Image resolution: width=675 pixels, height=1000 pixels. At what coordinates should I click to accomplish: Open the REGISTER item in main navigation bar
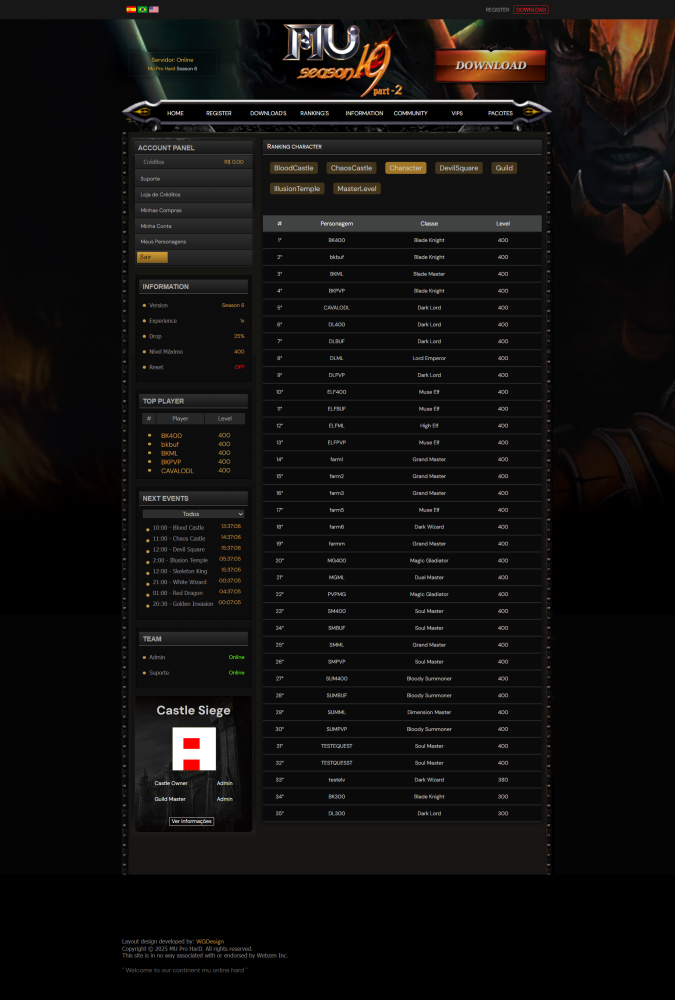pos(219,113)
